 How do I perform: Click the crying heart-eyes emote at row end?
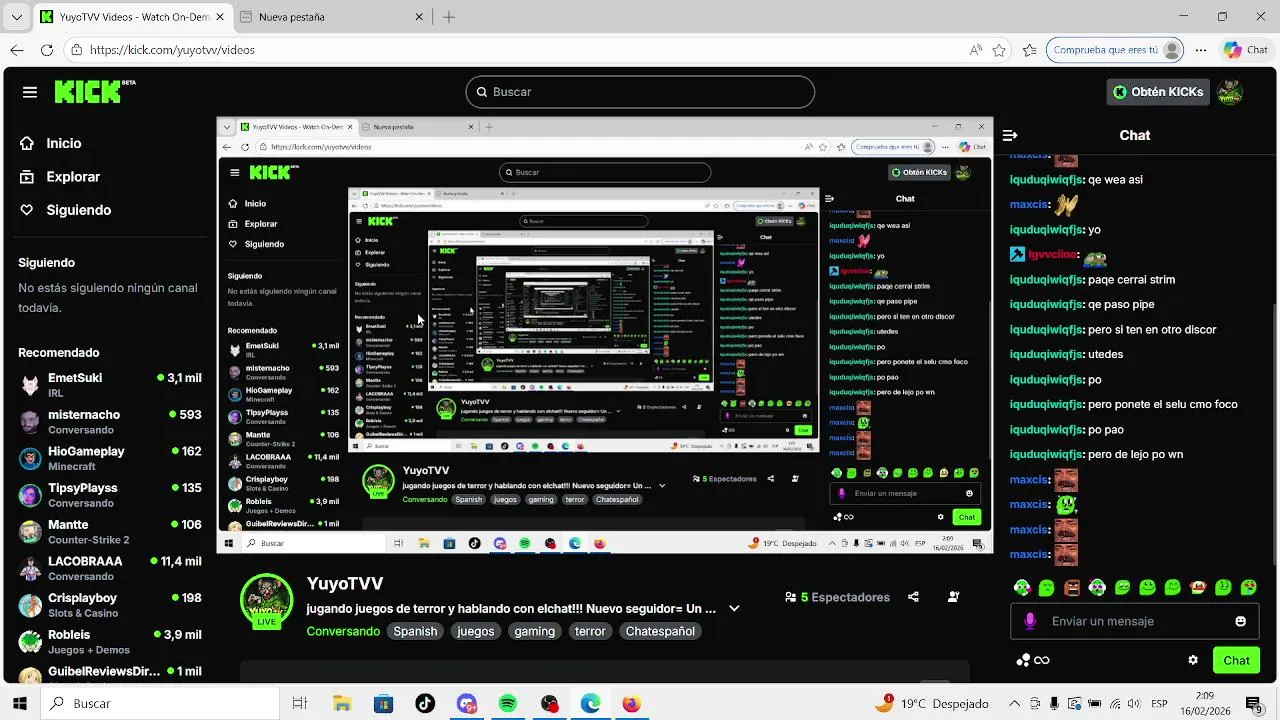pos(1249,587)
